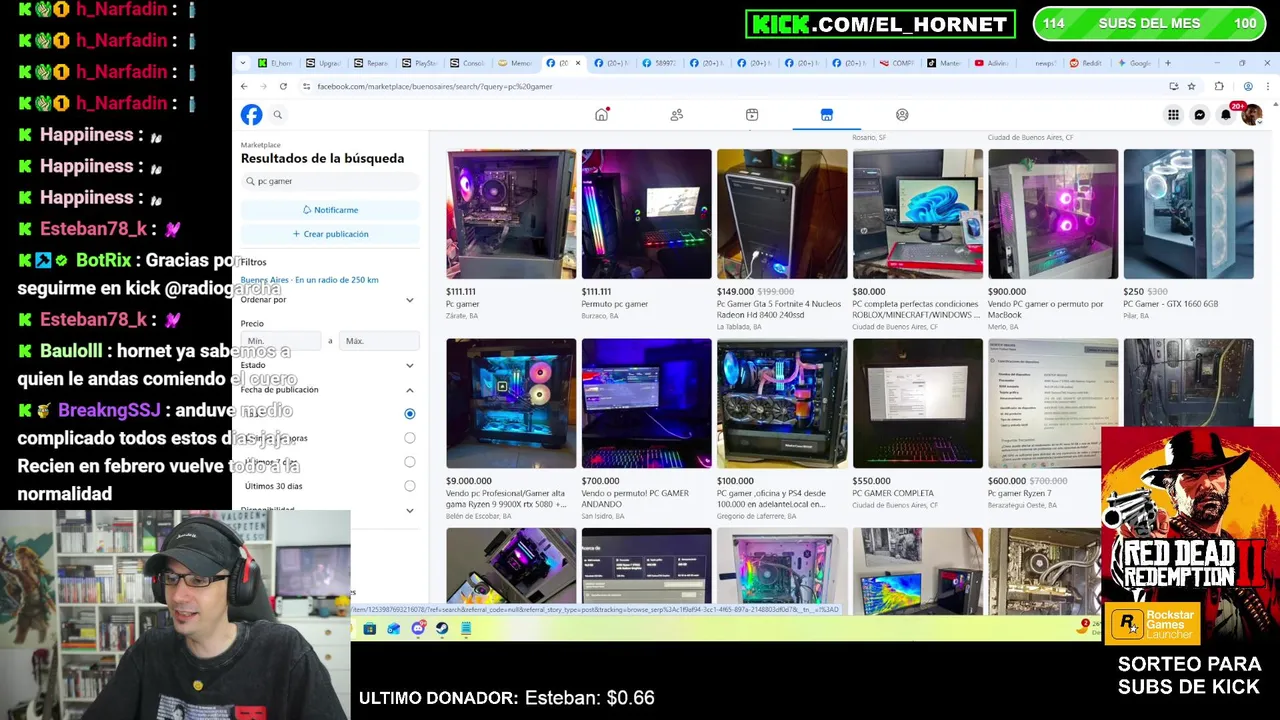Screen dimensions: 1280x720
Task: Click the browser forward arrow
Action: (x=263, y=86)
